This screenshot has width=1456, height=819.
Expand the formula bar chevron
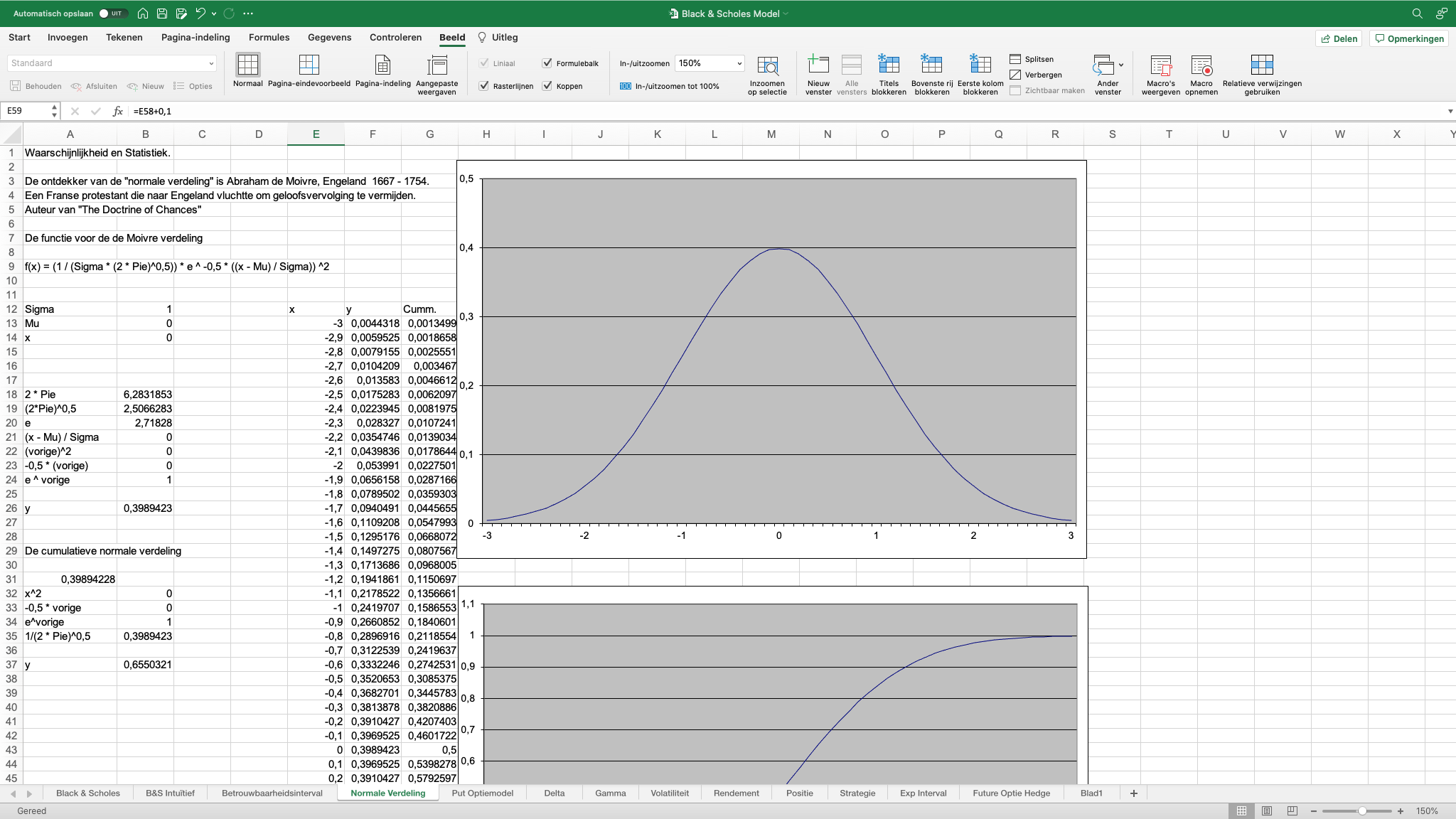(1450, 111)
